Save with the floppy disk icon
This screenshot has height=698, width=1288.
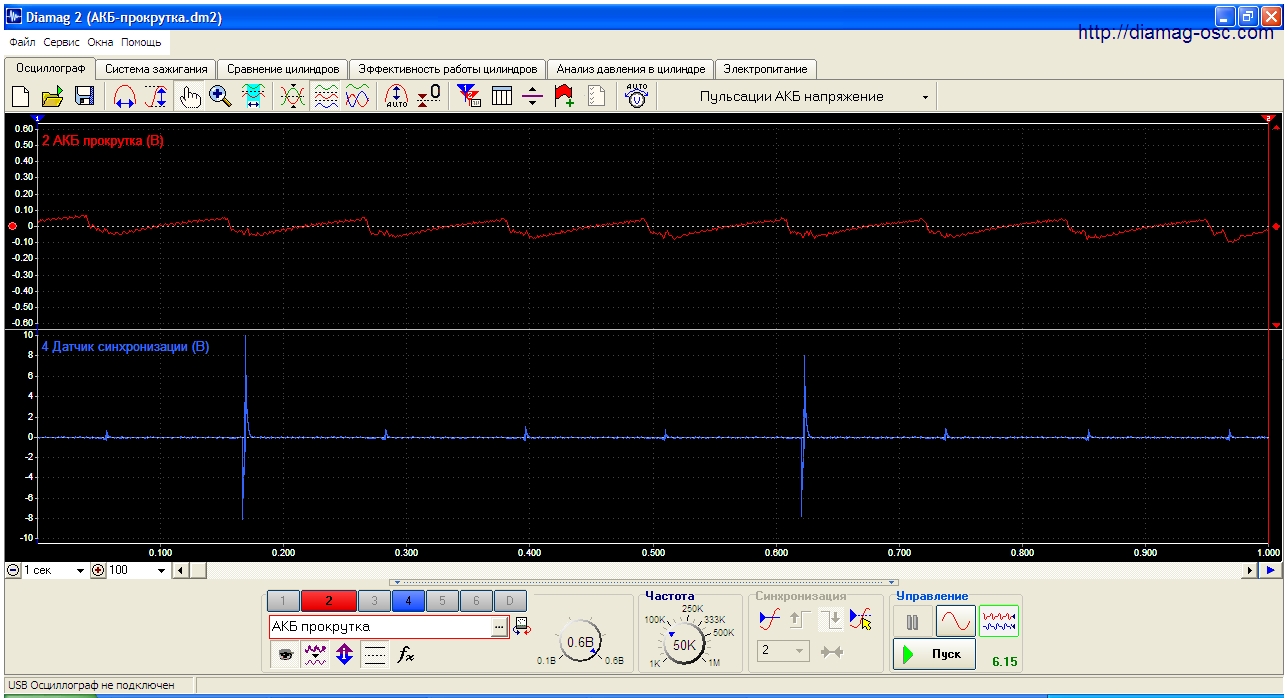click(84, 96)
